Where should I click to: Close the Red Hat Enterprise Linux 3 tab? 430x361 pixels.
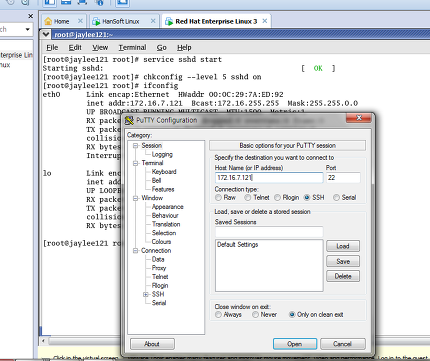point(265,21)
